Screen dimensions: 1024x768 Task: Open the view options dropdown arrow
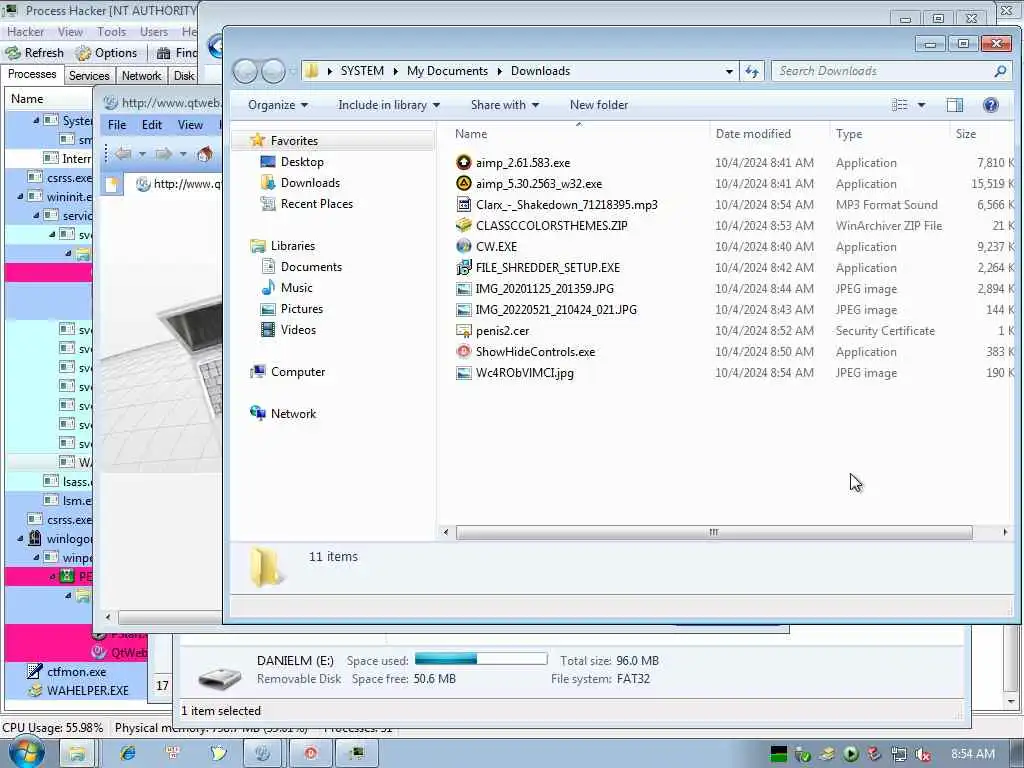point(921,104)
